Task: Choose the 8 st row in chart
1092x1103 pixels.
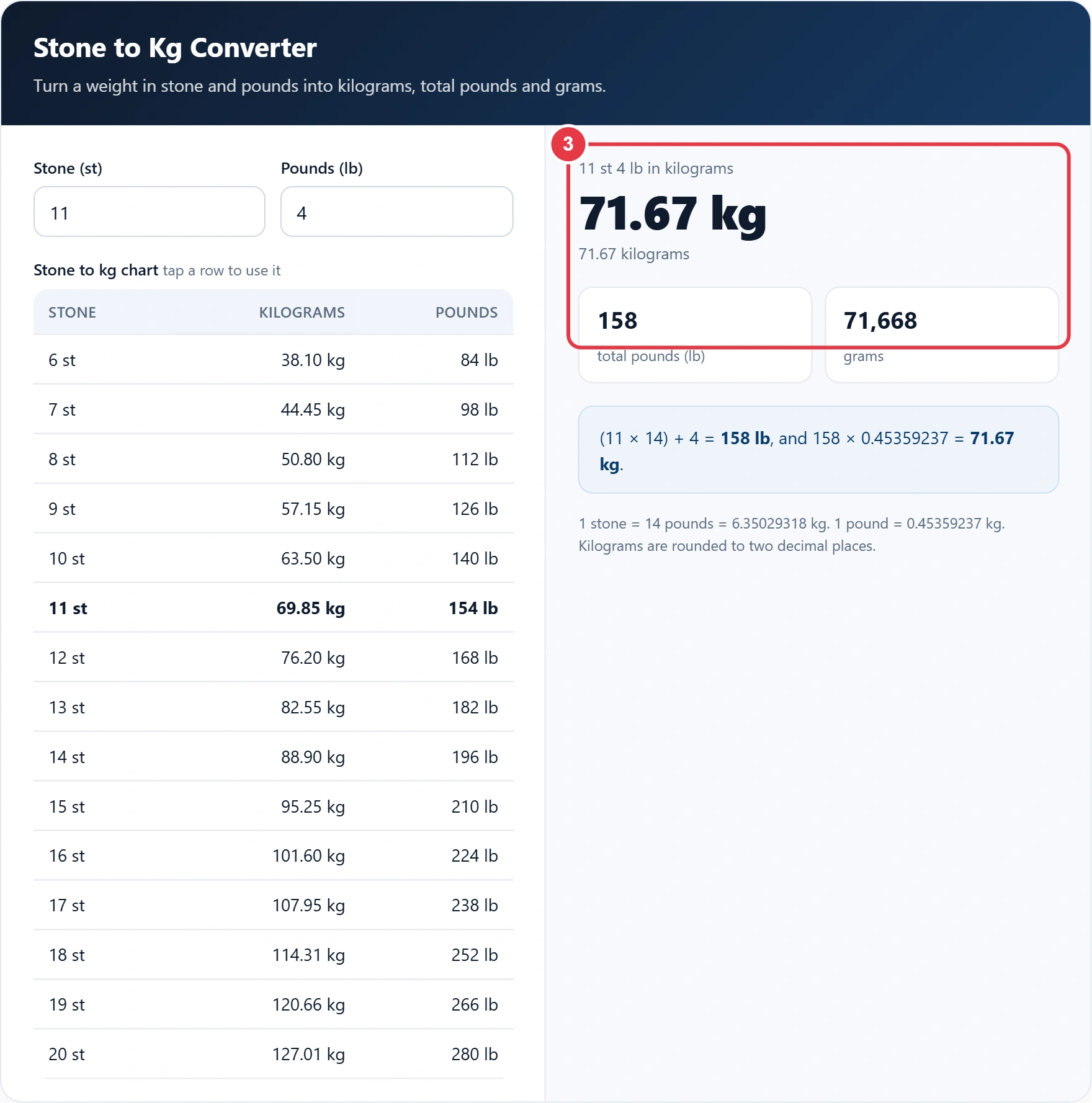Action: coord(274,459)
